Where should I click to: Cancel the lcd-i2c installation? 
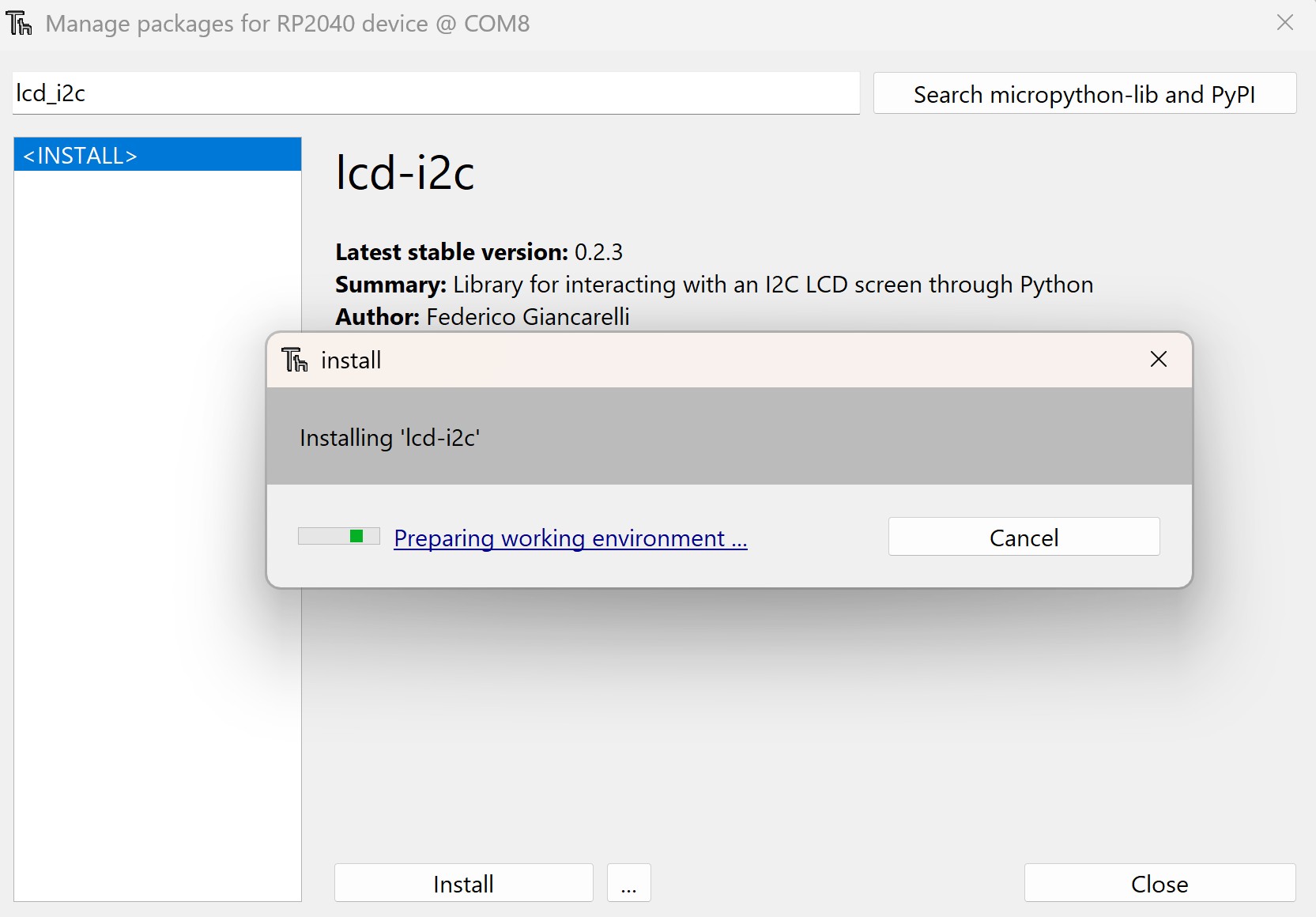1024,538
